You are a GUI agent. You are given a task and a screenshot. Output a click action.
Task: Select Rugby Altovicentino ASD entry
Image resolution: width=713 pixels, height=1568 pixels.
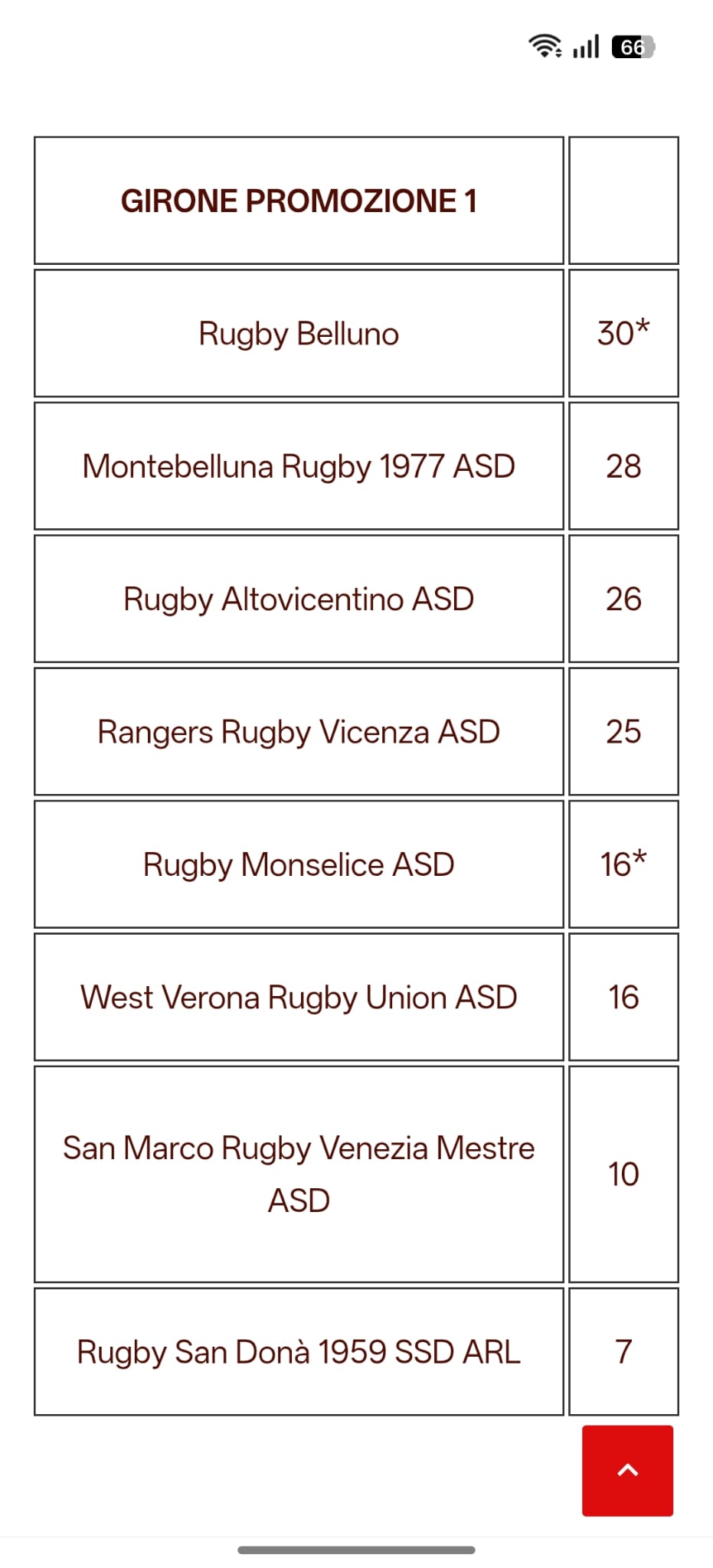(x=299, y=599)
